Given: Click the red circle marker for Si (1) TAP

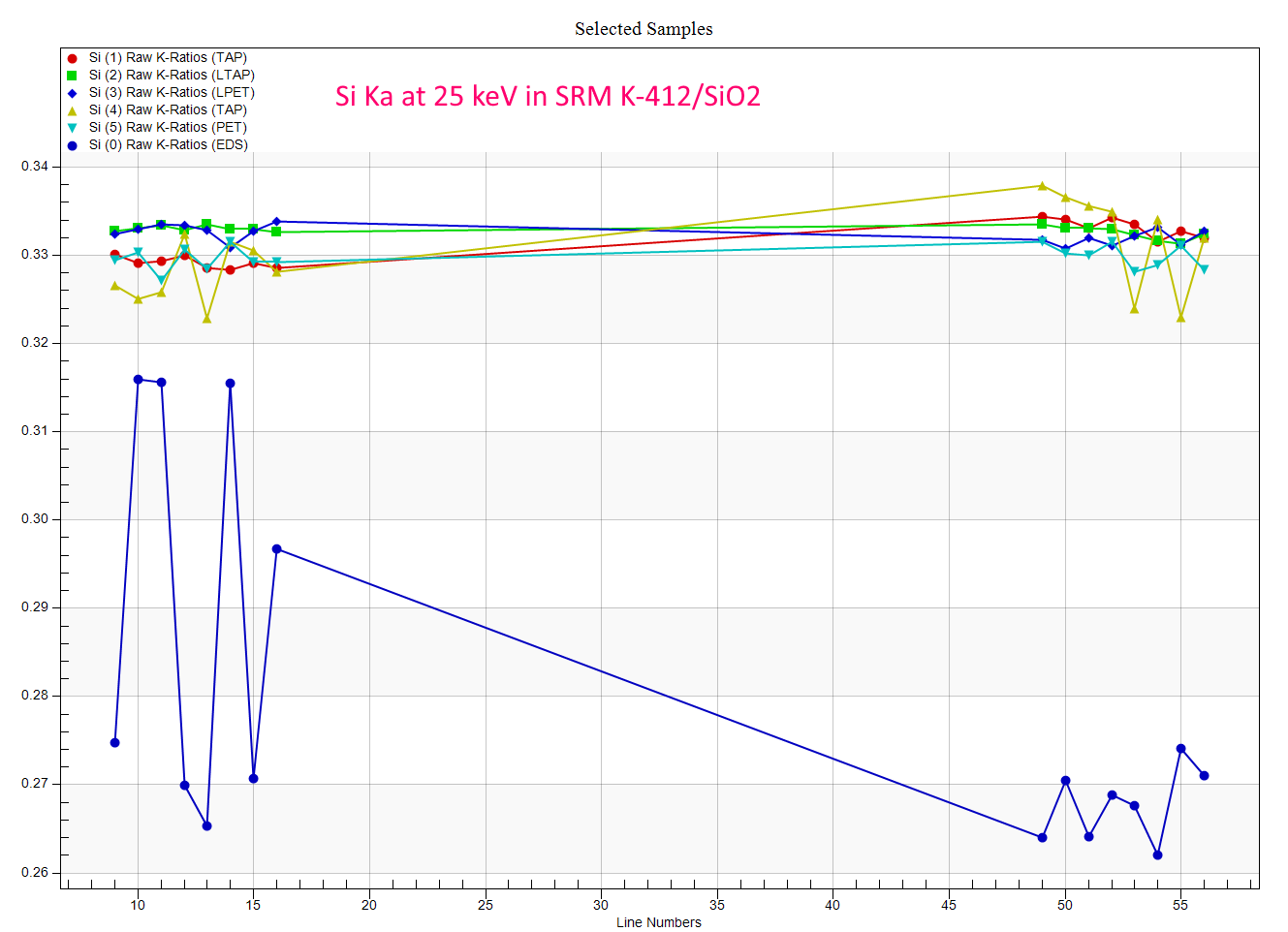Looking at the screenshot, I should point(72,58).
